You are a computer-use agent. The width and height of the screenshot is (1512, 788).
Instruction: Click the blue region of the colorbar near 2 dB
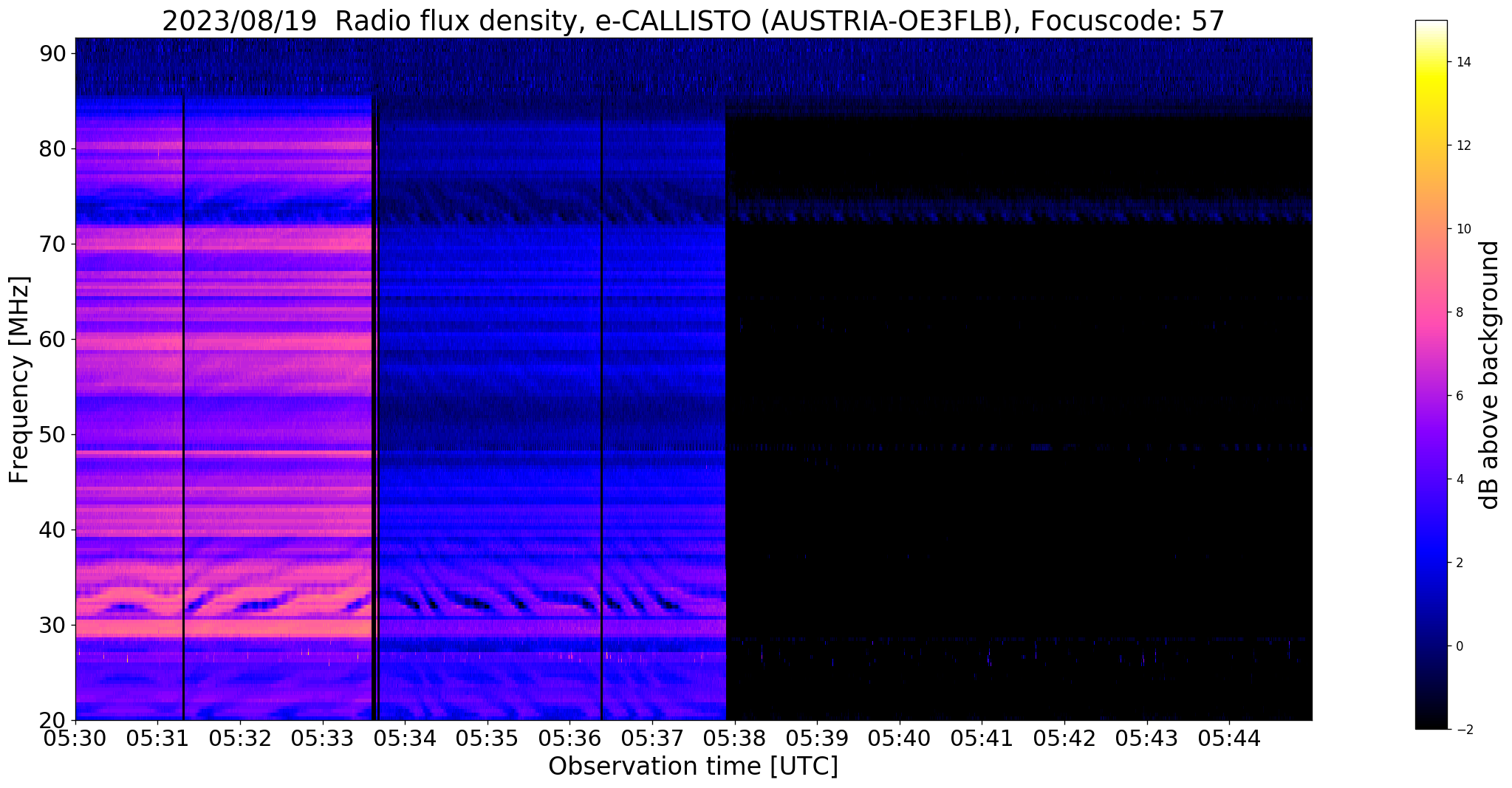[1431, 563]
